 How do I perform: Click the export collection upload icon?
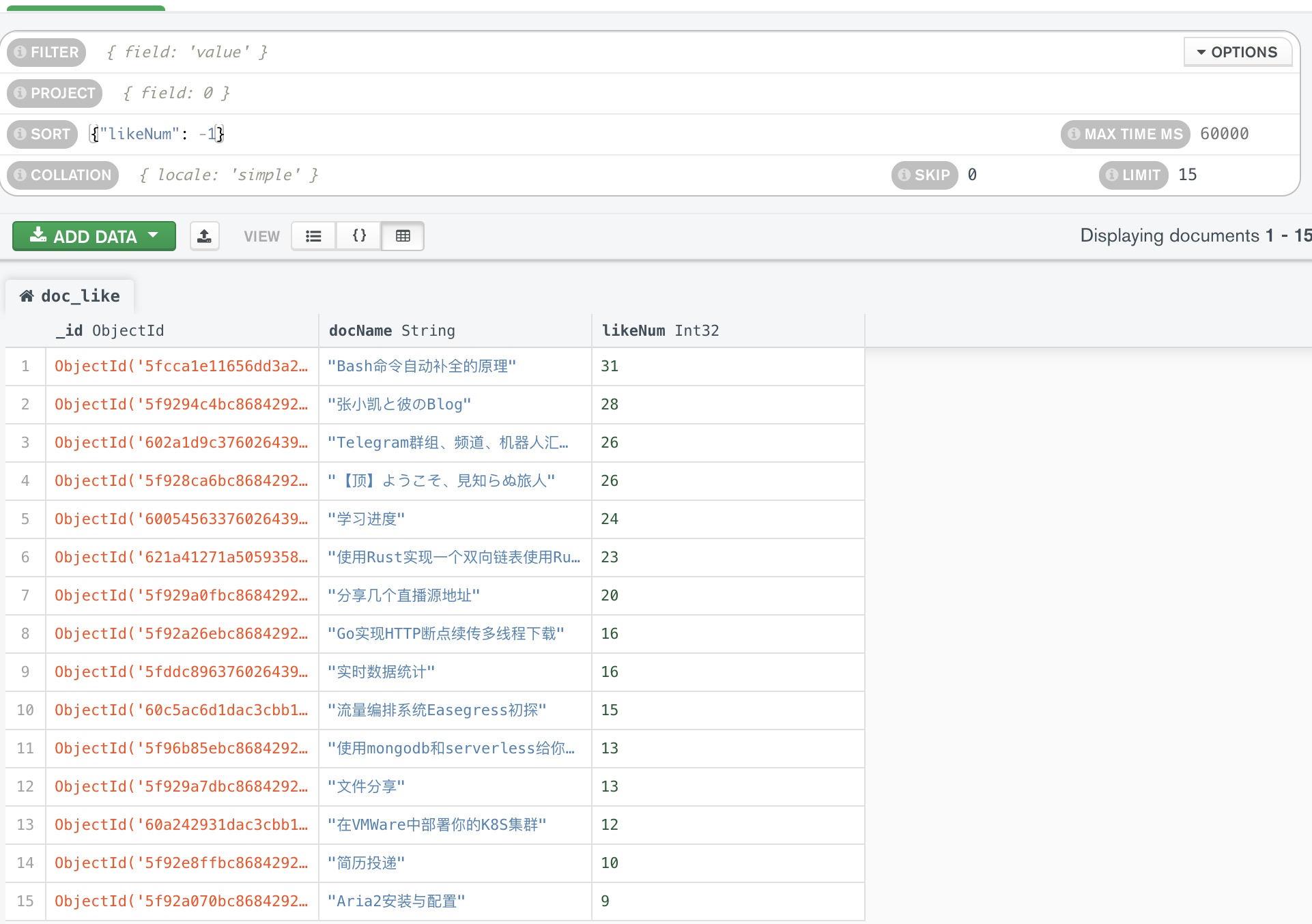click(x=204, y=236)
